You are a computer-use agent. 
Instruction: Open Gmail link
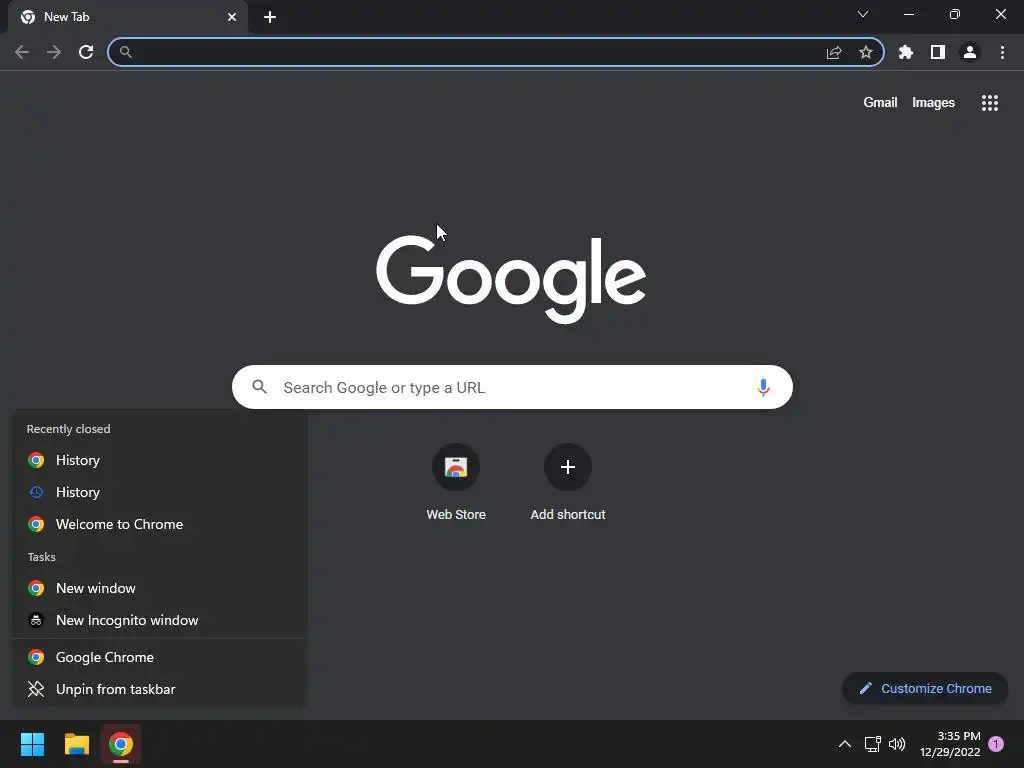(x=880, y=103)
